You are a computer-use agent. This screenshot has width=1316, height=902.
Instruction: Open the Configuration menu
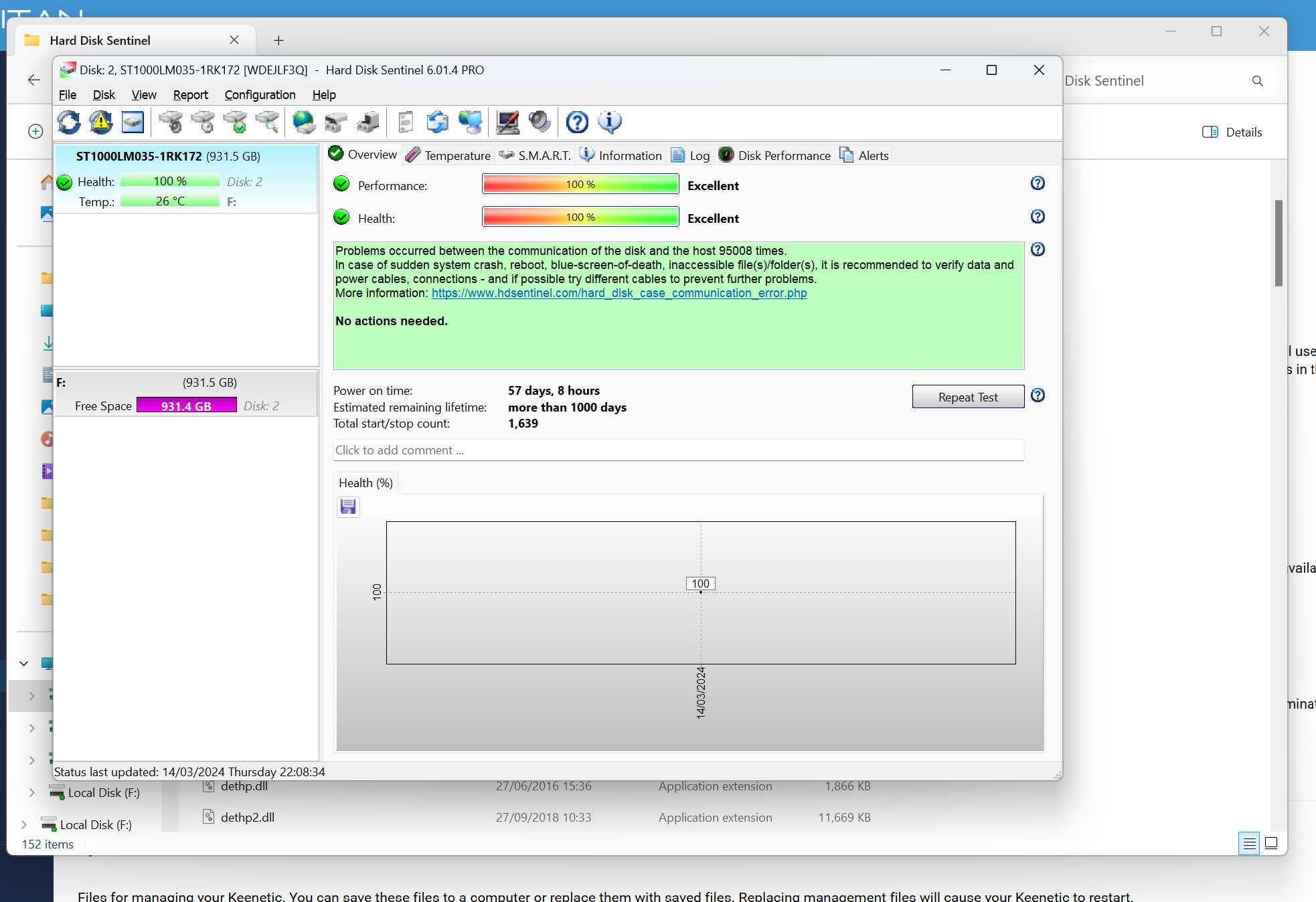coord(260,95)
